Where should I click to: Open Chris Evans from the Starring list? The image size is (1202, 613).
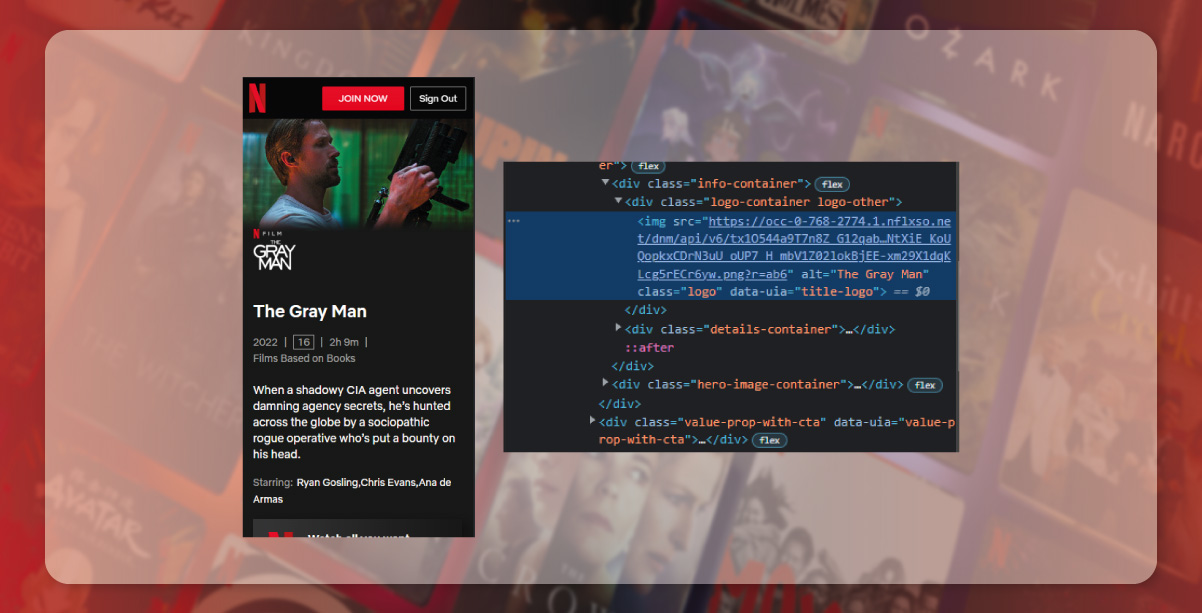point(389,483)
